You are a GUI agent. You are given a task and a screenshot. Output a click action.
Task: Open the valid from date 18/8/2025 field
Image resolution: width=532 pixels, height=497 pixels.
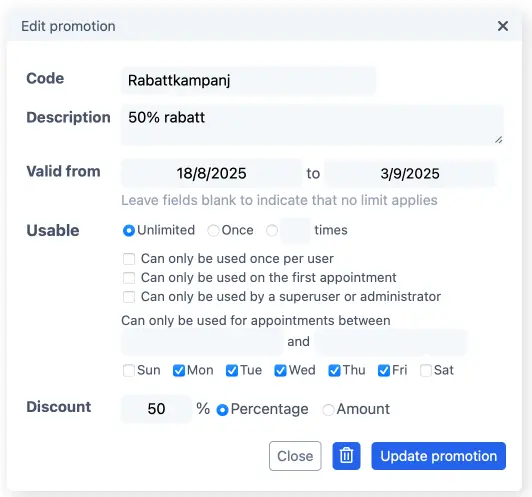coord(211,173)
